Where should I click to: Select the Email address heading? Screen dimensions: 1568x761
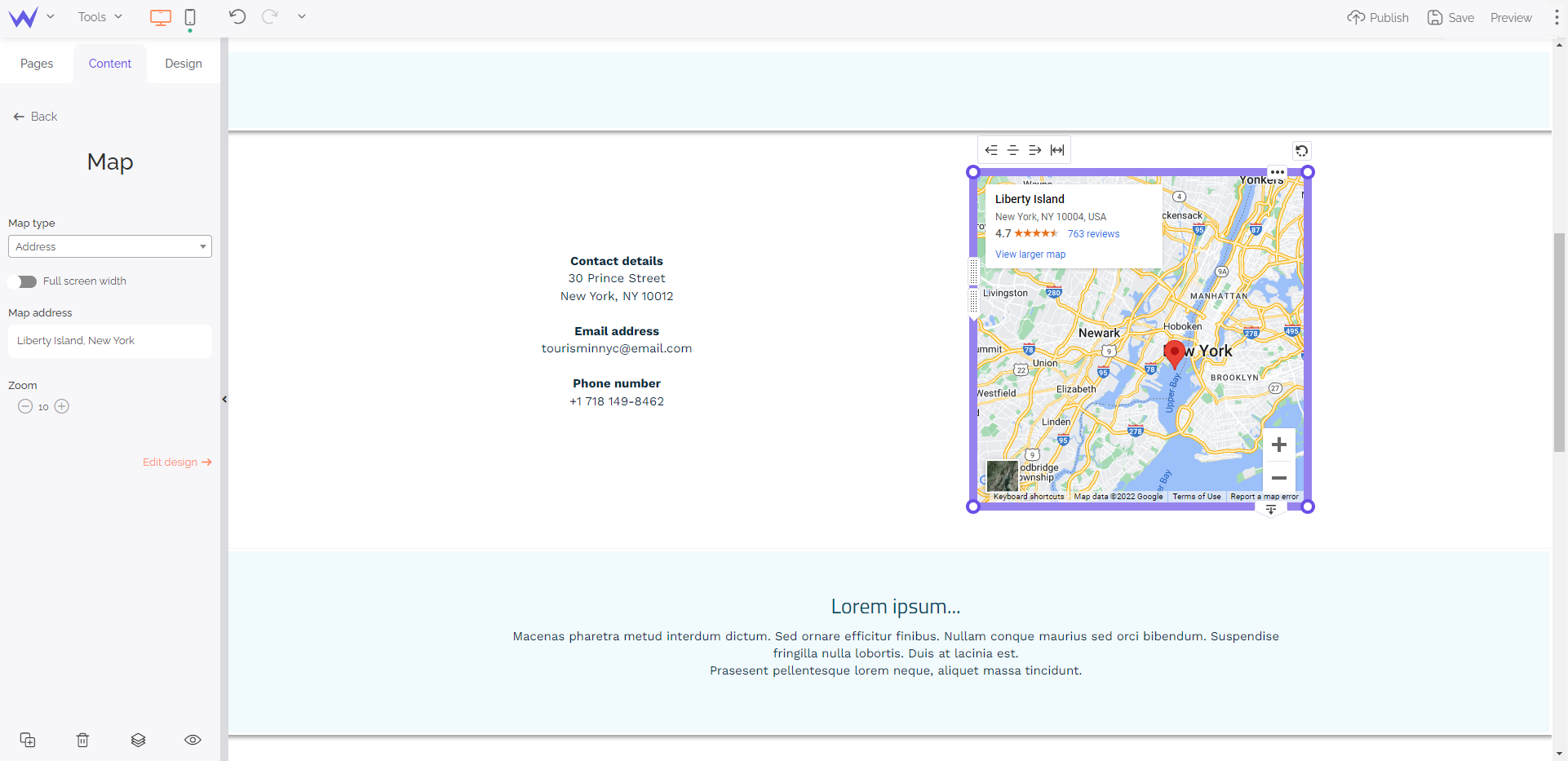click(617, 331)
